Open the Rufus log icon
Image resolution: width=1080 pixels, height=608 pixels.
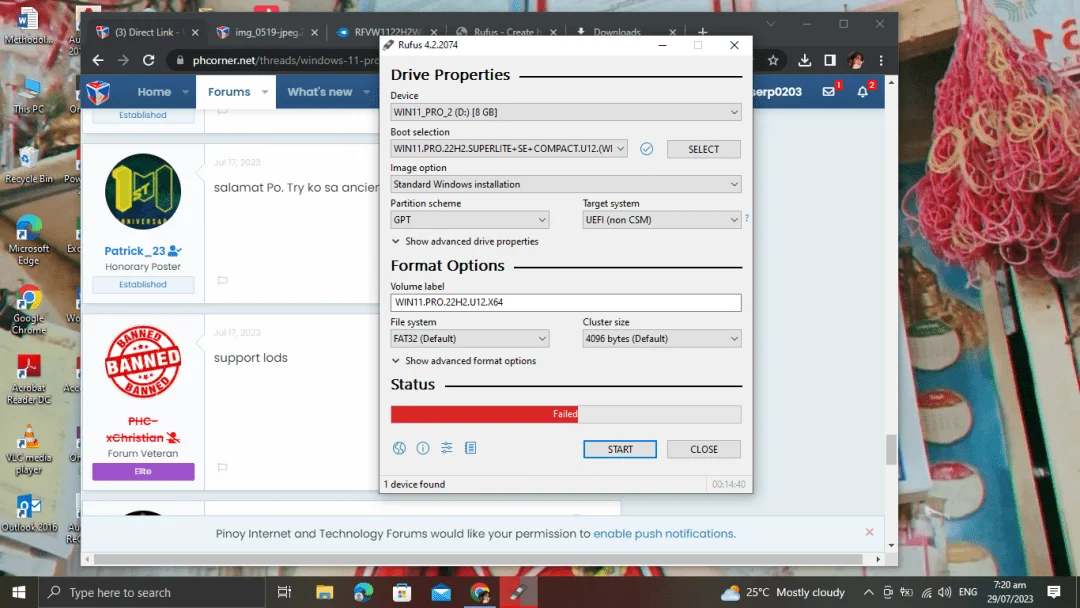point(470,448)
